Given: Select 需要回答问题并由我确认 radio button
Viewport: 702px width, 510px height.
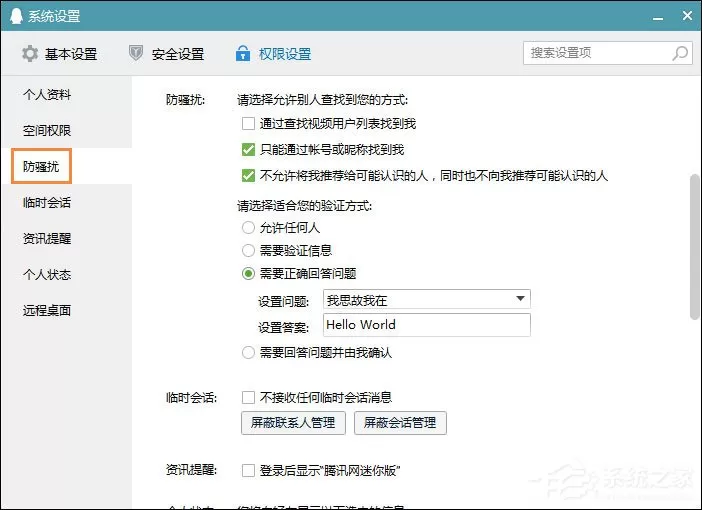Looking at the screenshot, I should [248, 352].
